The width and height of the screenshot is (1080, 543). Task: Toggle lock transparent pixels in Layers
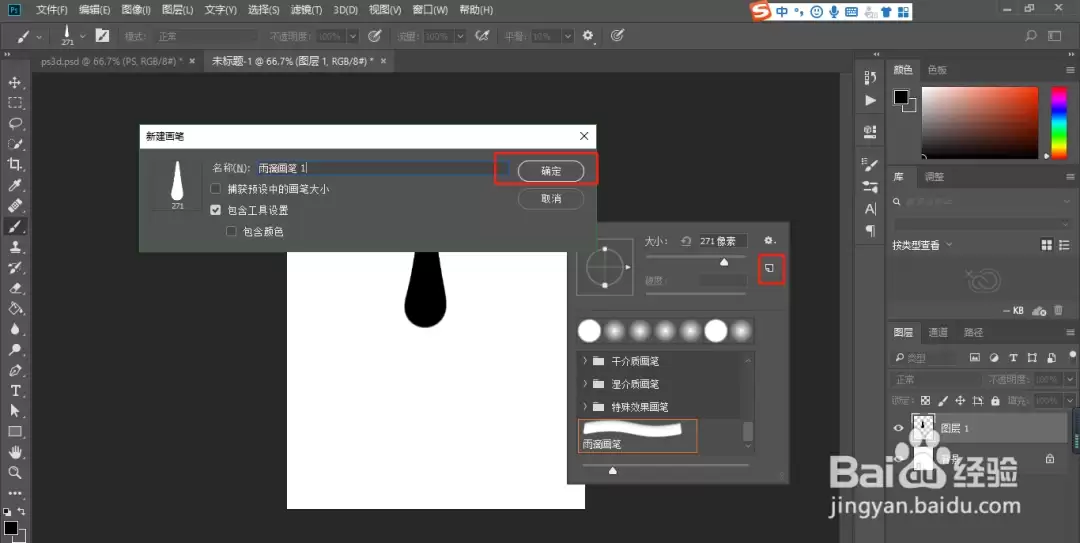coord(925,400)
